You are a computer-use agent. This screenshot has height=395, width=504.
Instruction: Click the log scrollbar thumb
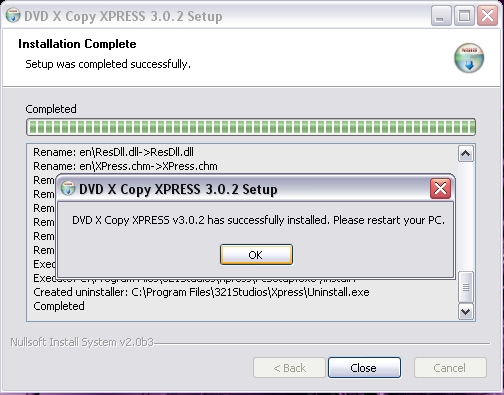pyautogui.click(x=466, y=287)
